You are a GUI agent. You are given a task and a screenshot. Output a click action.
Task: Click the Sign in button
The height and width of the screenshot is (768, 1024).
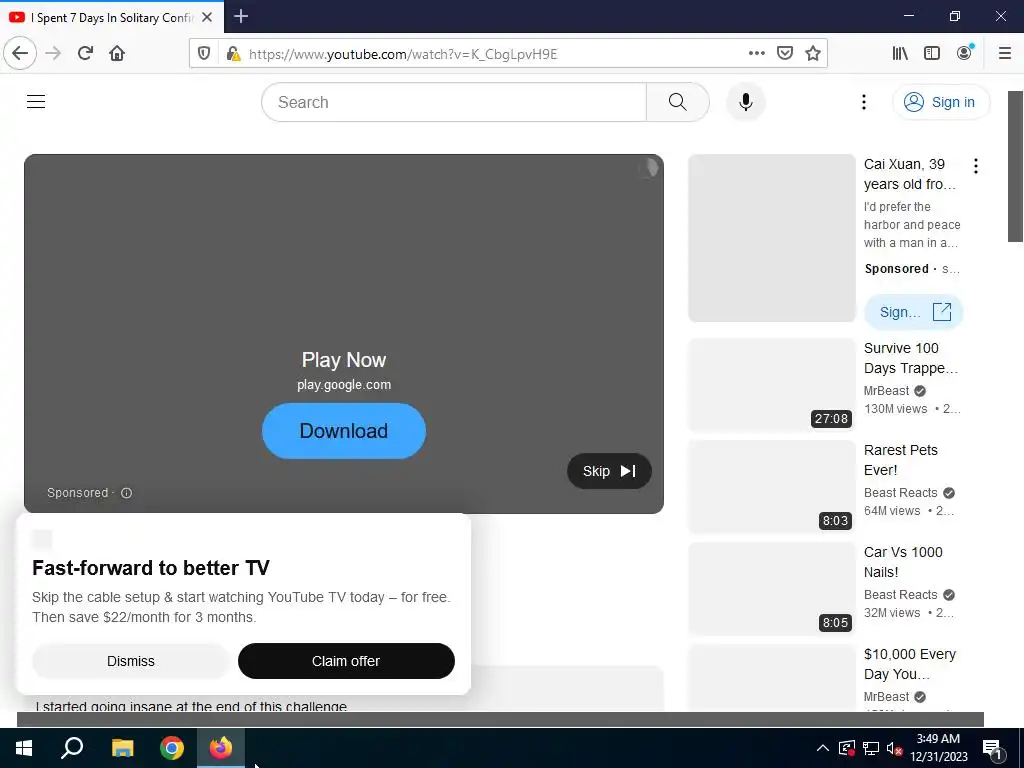[940, 102]
